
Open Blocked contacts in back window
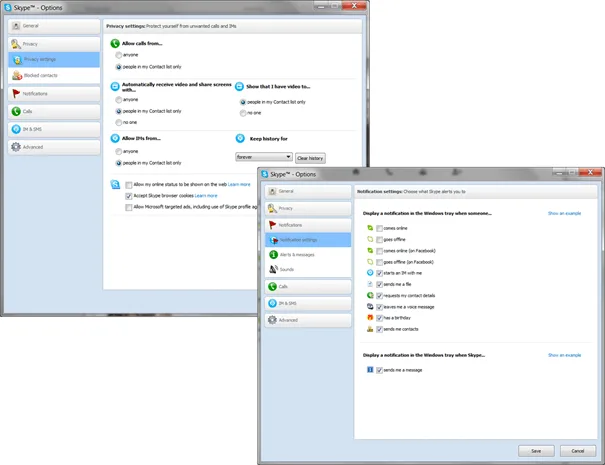(x=54, y=76)
